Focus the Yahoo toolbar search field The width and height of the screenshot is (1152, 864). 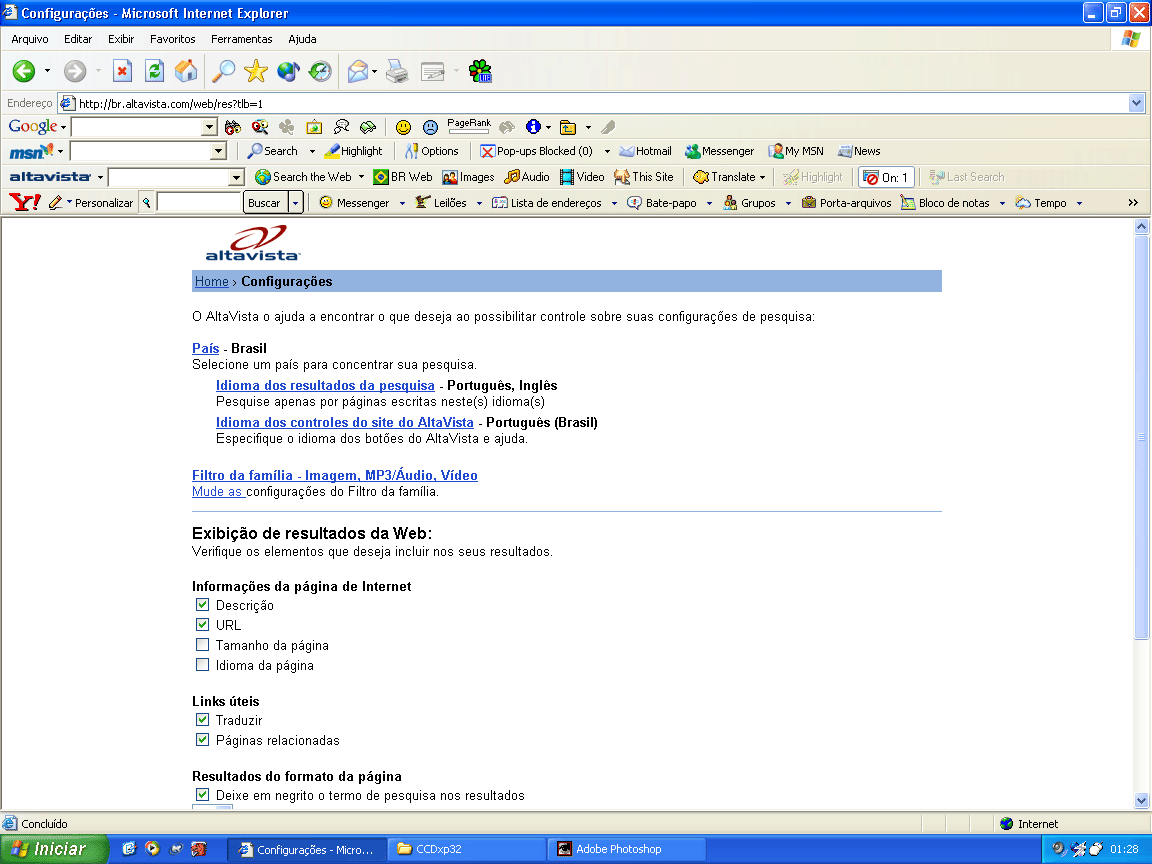pyautogui.click(x=199, y=203)
